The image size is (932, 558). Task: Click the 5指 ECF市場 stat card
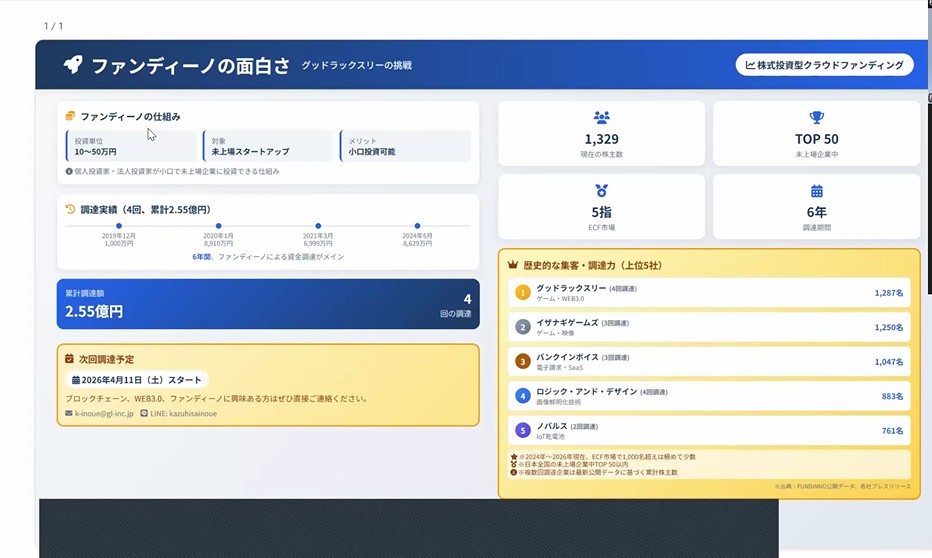tap(602, 207)
